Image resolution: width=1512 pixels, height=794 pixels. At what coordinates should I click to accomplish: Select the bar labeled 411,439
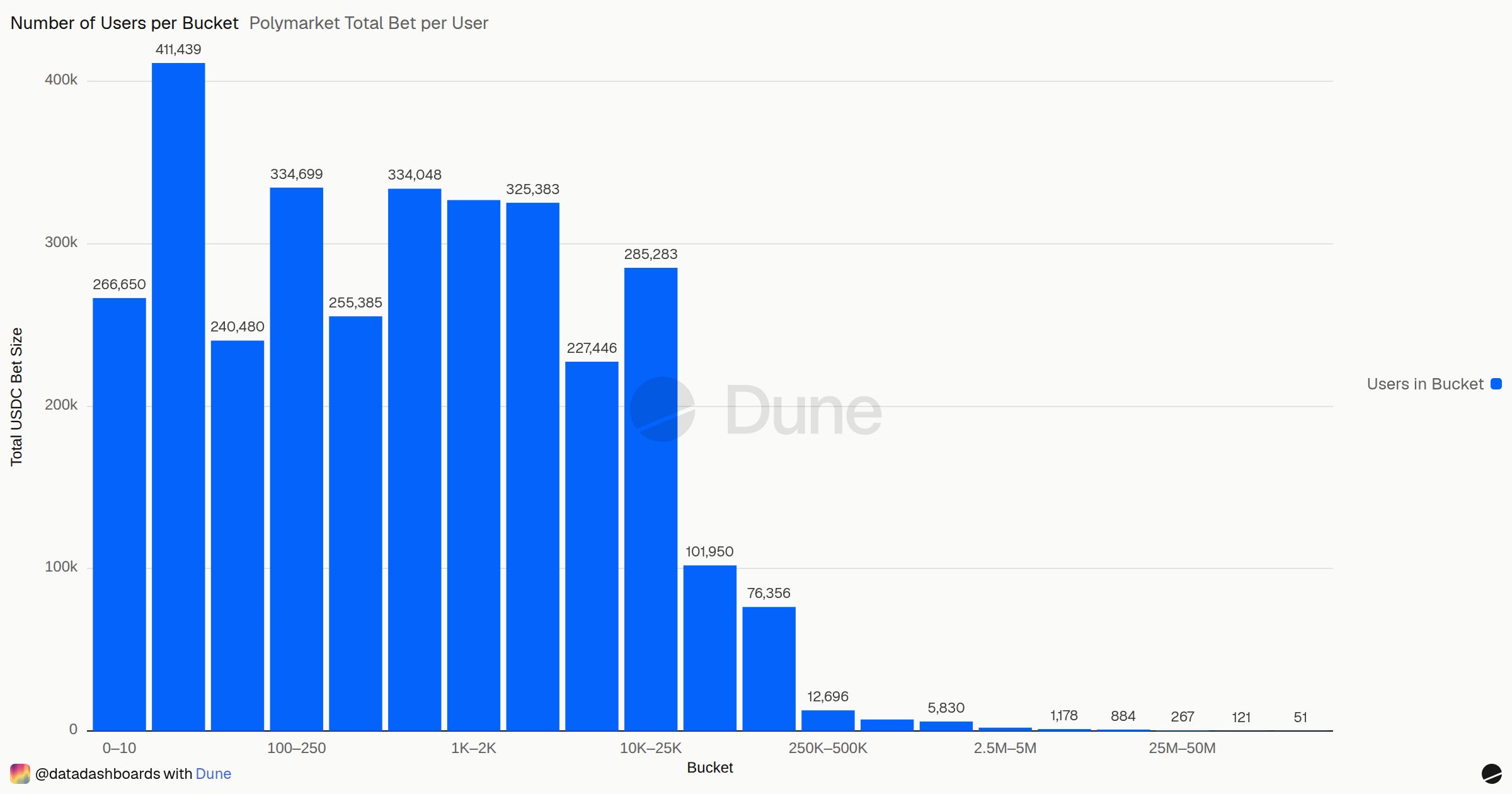[x=178, y=397]
